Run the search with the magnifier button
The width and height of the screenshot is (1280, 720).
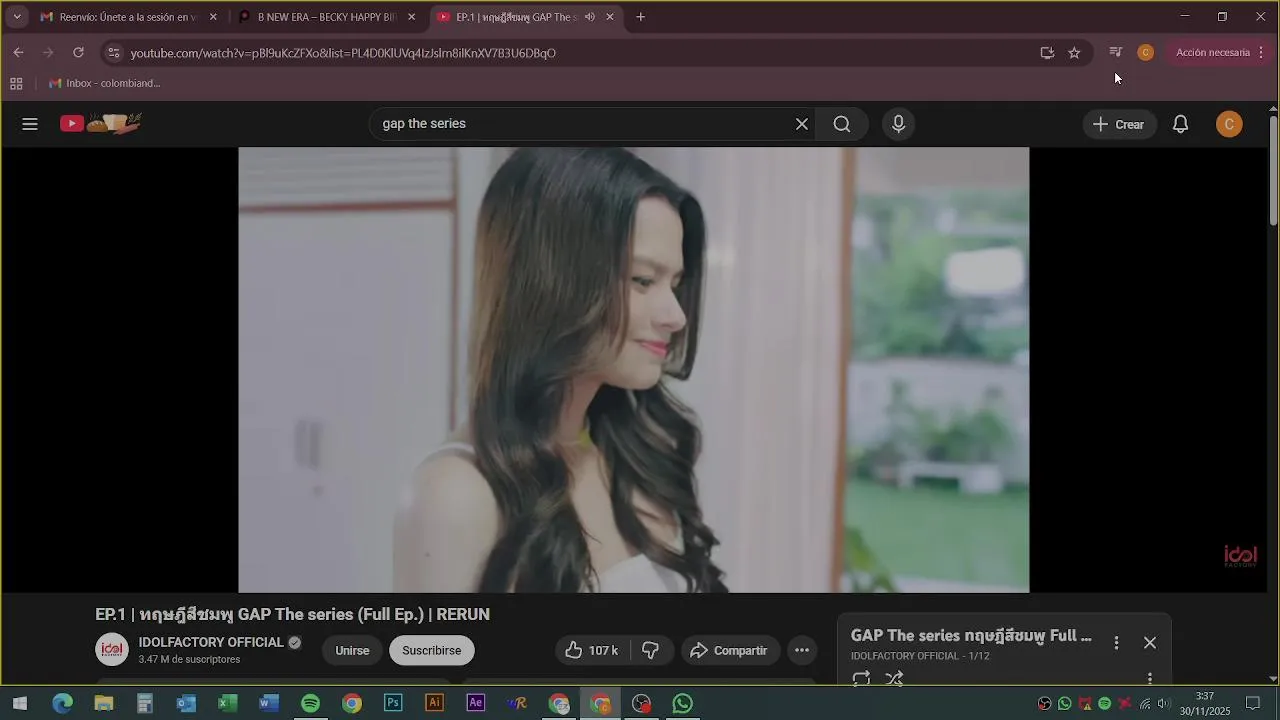842,124
